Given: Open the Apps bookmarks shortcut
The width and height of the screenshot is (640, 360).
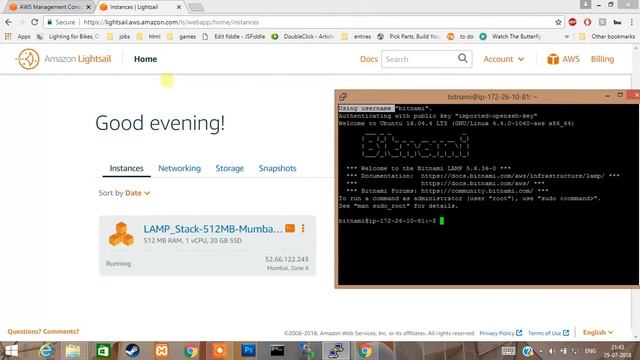Looking at the screenshot, I should 18,36.
